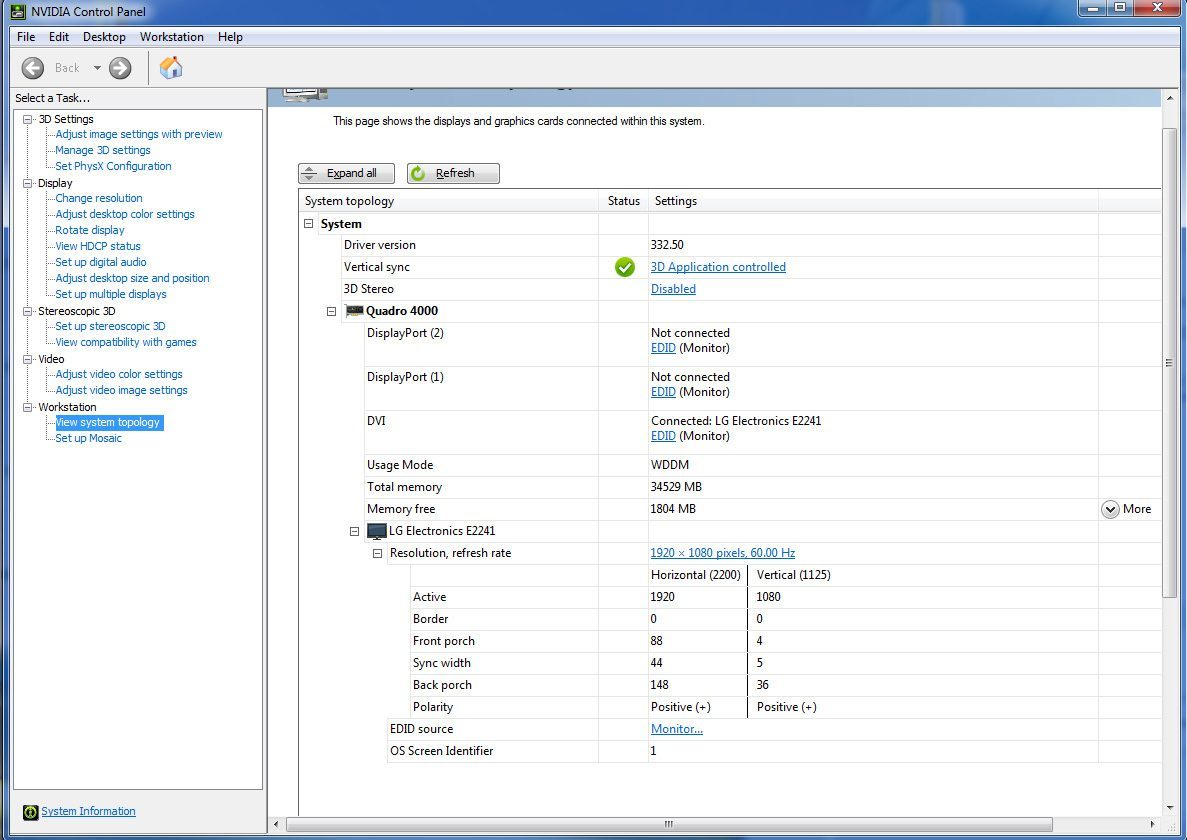Collapse the Workstation tree node
The height and width of the screenshot is (840, 1187).
point(28,407)
